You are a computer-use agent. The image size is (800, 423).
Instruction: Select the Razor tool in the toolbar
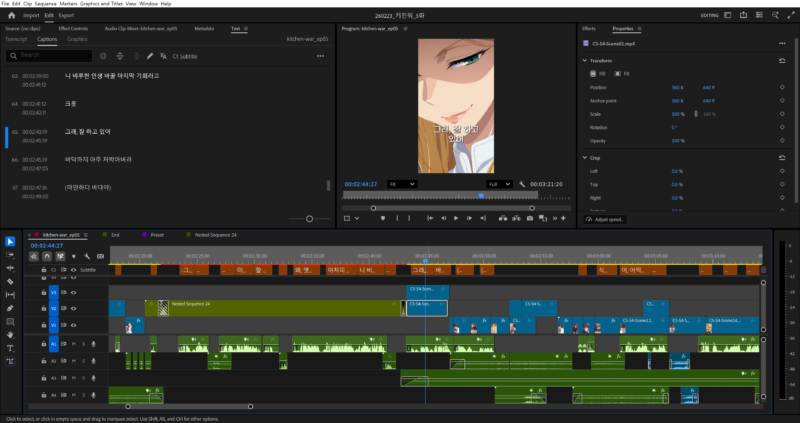point(10,281)
